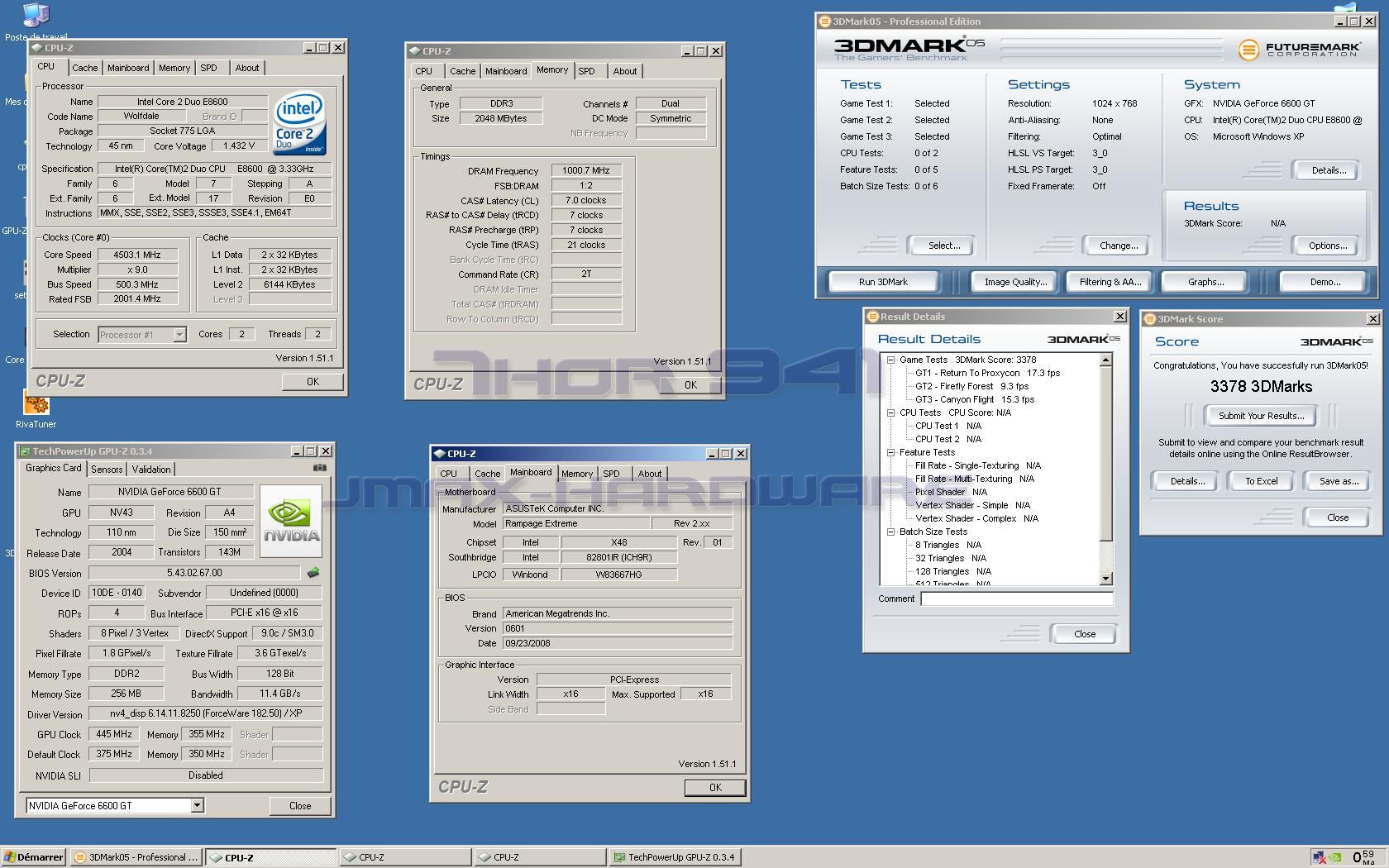Select GT2 - Firefly Forest result
Viewport: 1389px width, 868px height.
tap(971, 386)
